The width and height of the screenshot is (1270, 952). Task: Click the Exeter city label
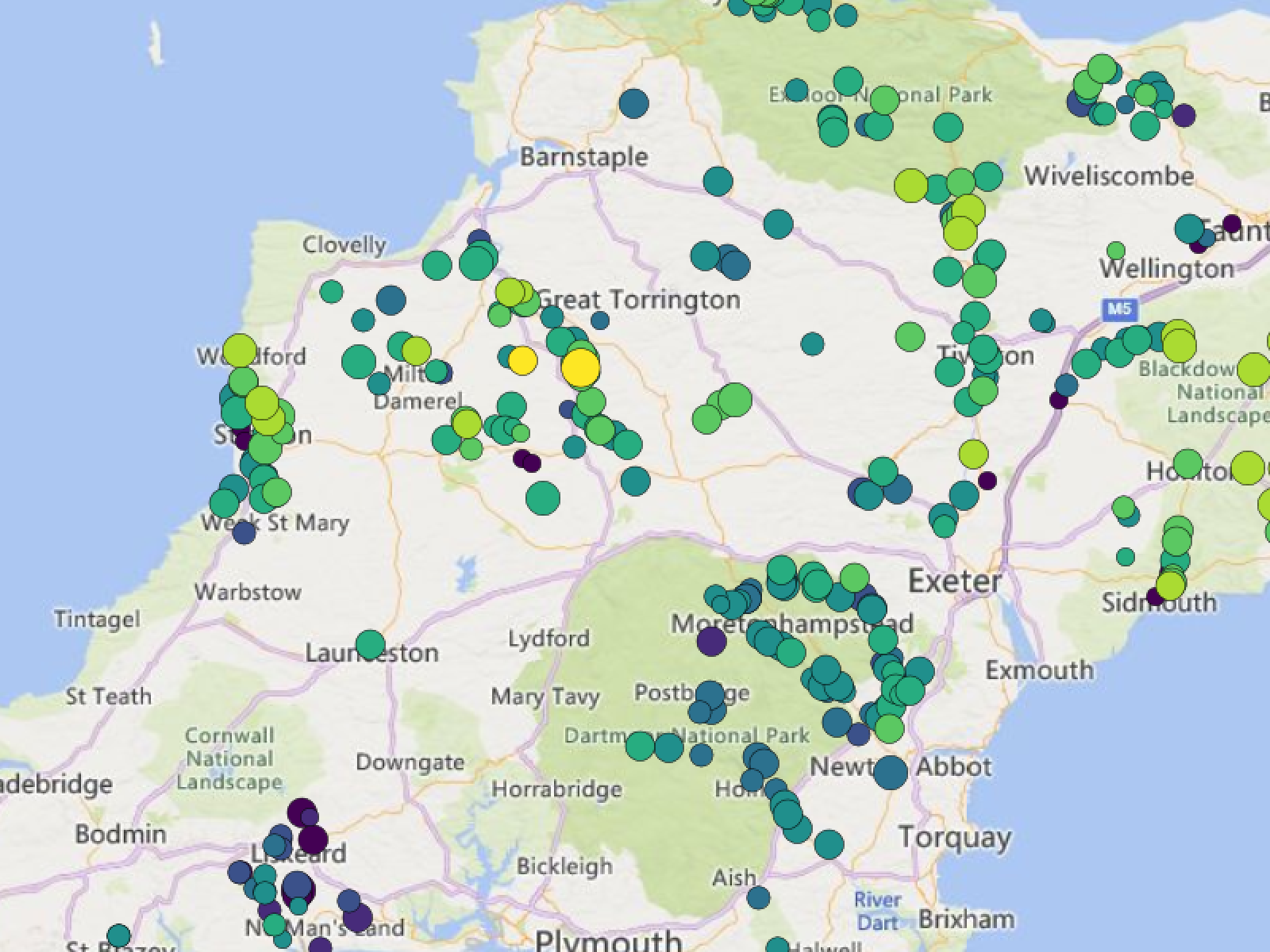tap(954, 582)
